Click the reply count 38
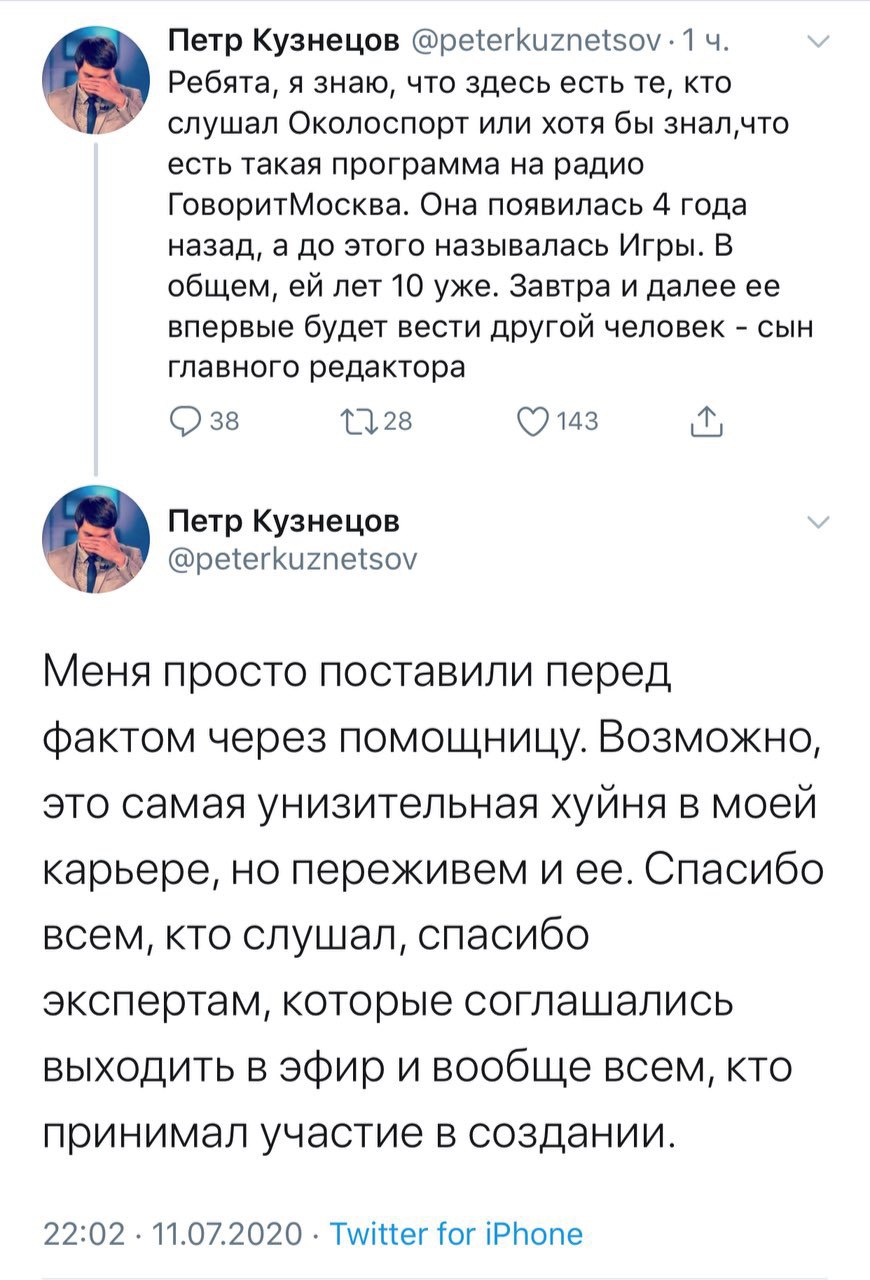This screenshot has width=870, height=1280. [224, 422]
